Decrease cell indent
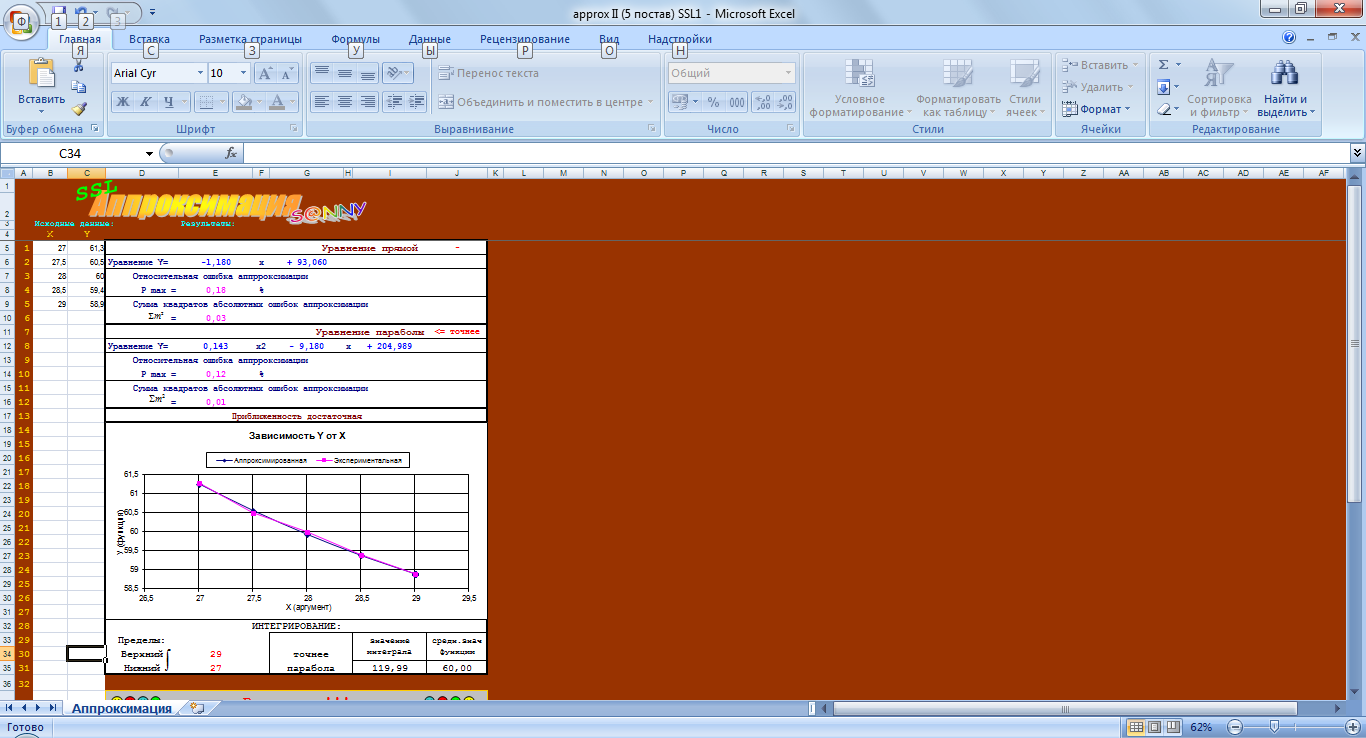This screenshot has height=738, width=1366. point(393,101)
